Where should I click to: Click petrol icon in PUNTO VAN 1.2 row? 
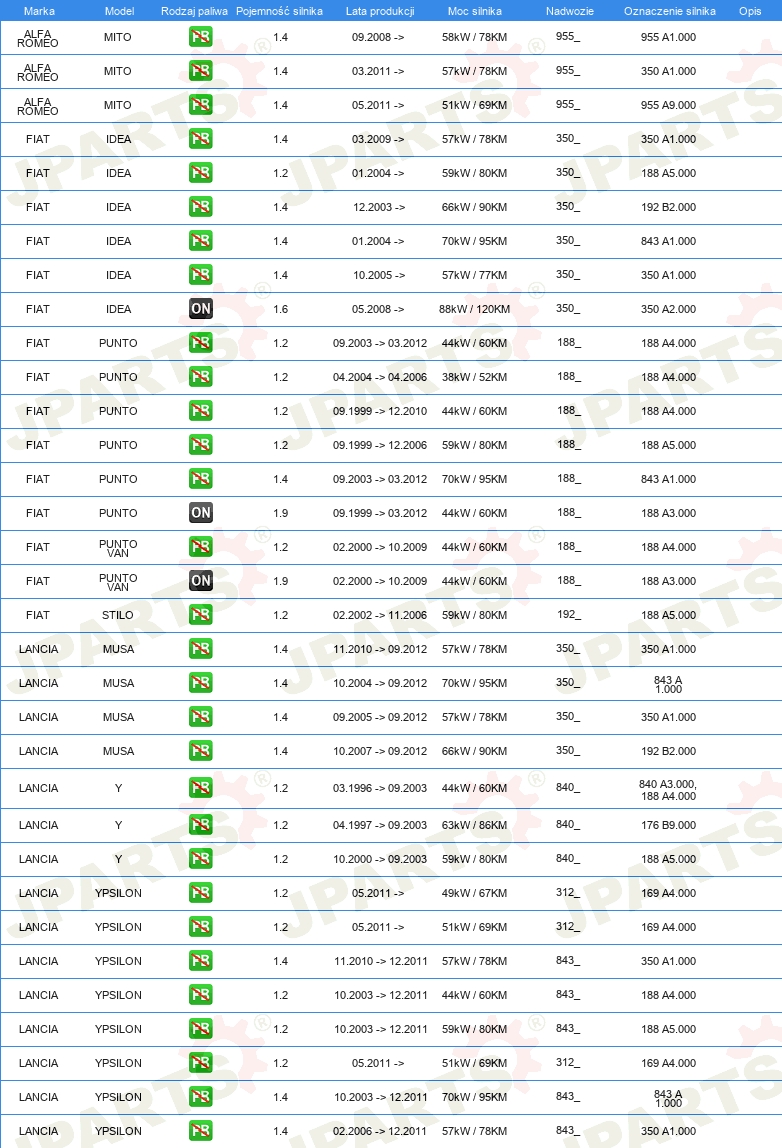pyautogui.click(x=201, y=547)
